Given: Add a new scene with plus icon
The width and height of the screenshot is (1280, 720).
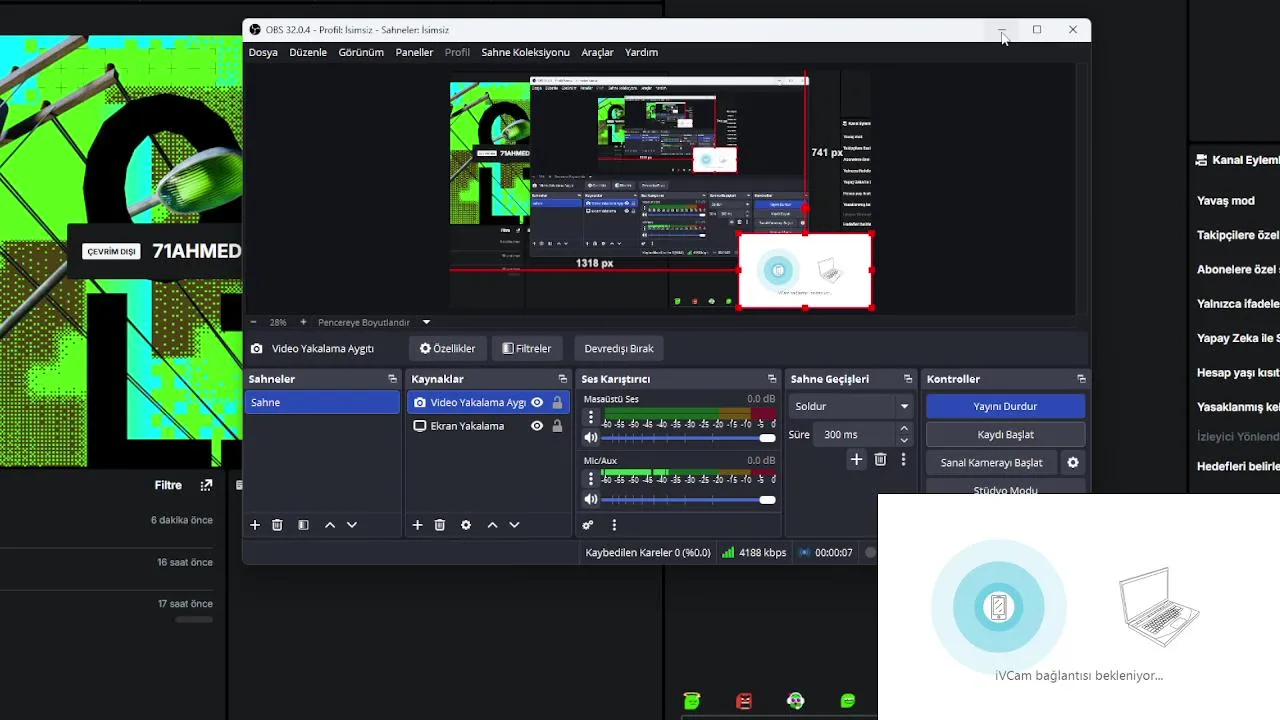Looking at the screenshot, I should pyautogui.click(x=255, y=525).
